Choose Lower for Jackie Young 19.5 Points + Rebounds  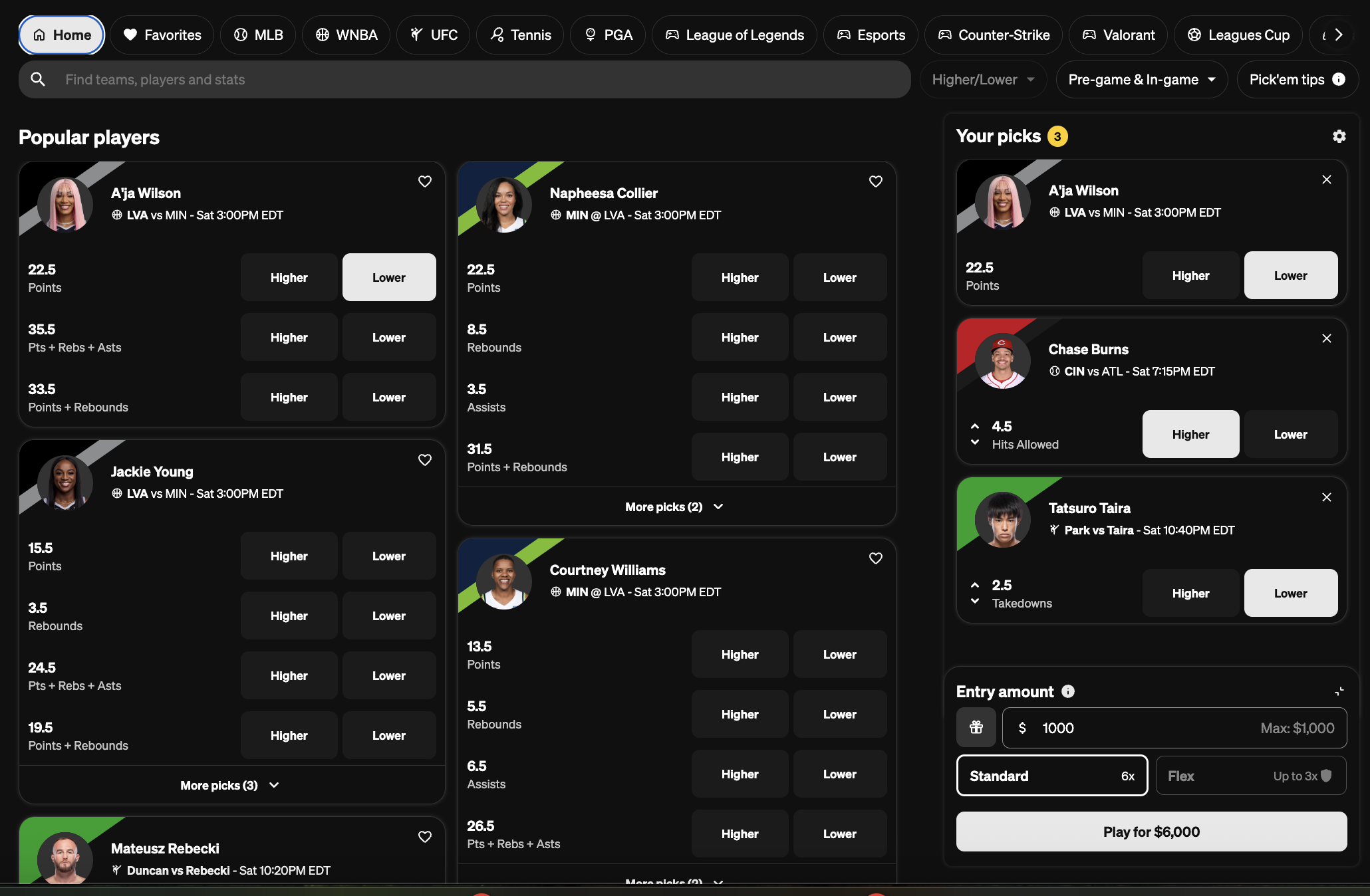pos(389,735)
